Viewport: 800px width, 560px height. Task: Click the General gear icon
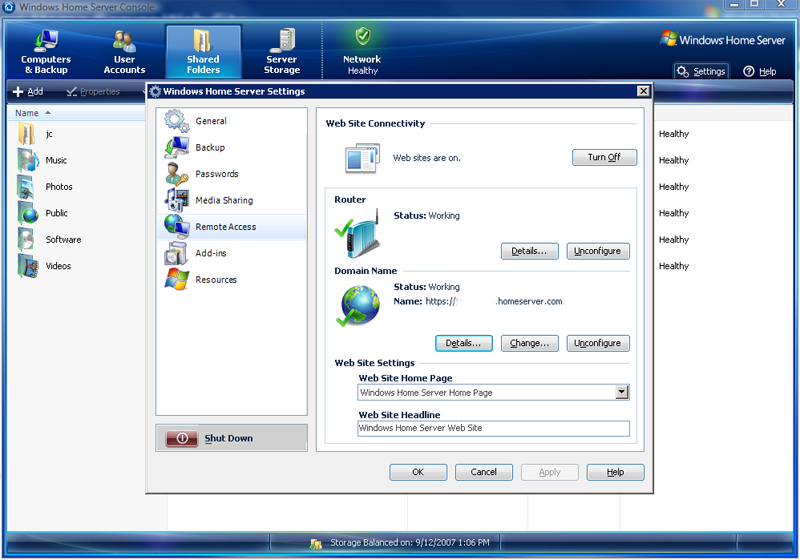[177, 121]
